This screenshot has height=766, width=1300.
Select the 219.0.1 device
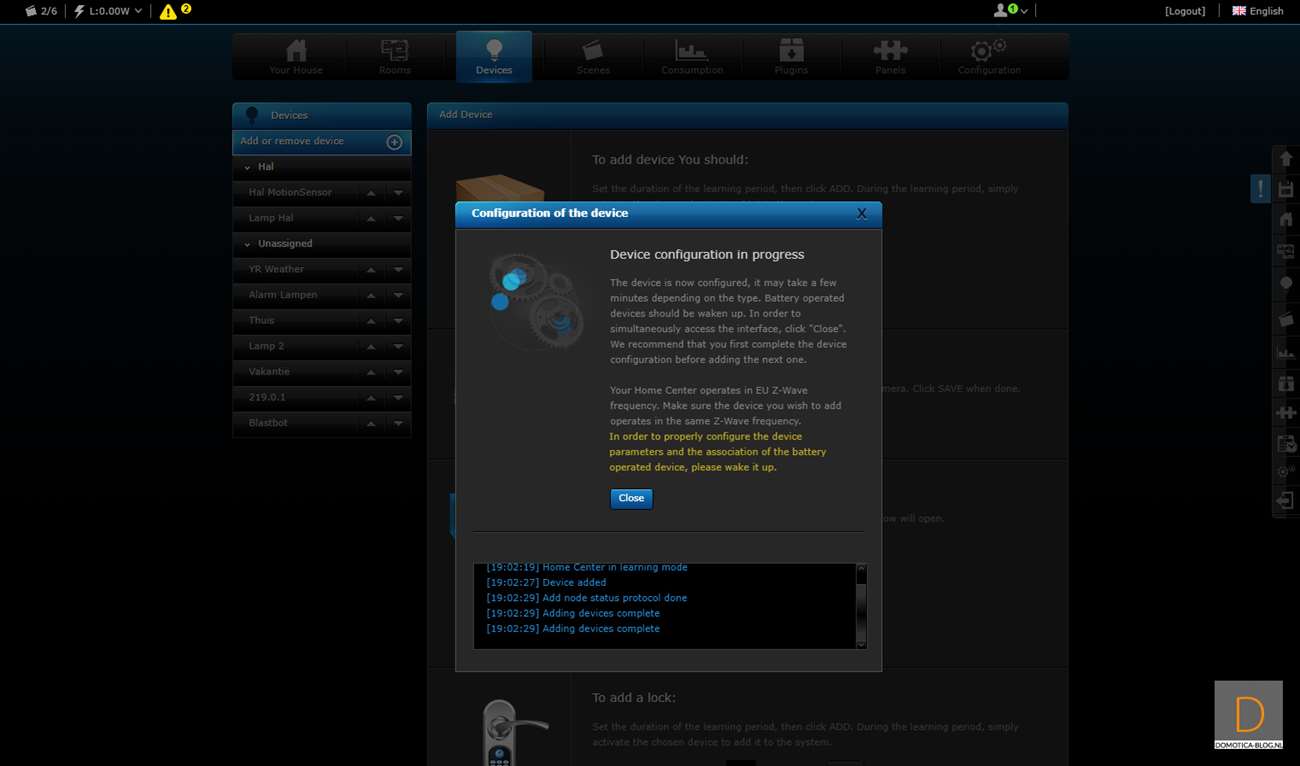click(x=267, y=397)
